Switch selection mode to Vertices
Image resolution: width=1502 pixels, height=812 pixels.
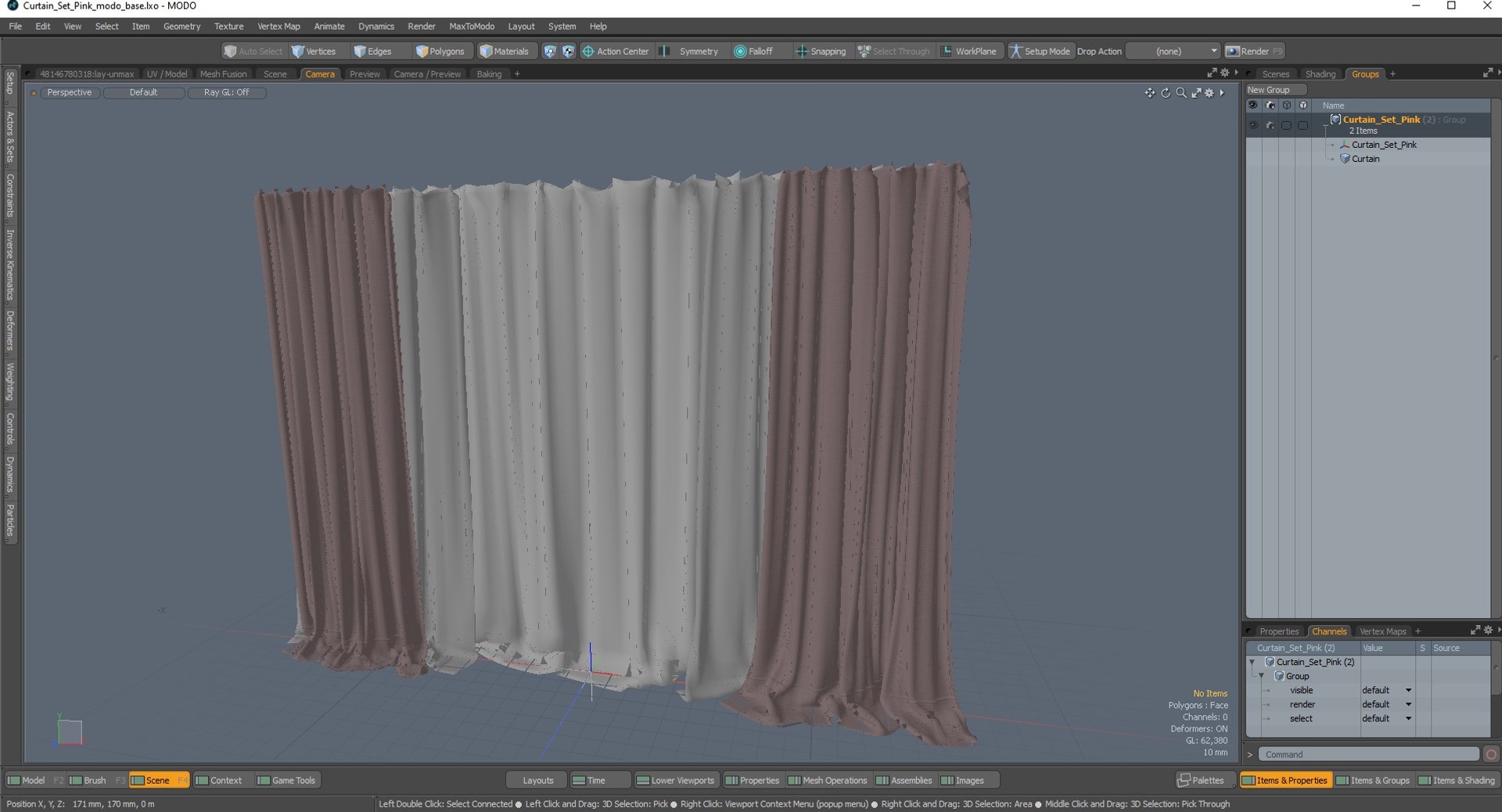314,52
